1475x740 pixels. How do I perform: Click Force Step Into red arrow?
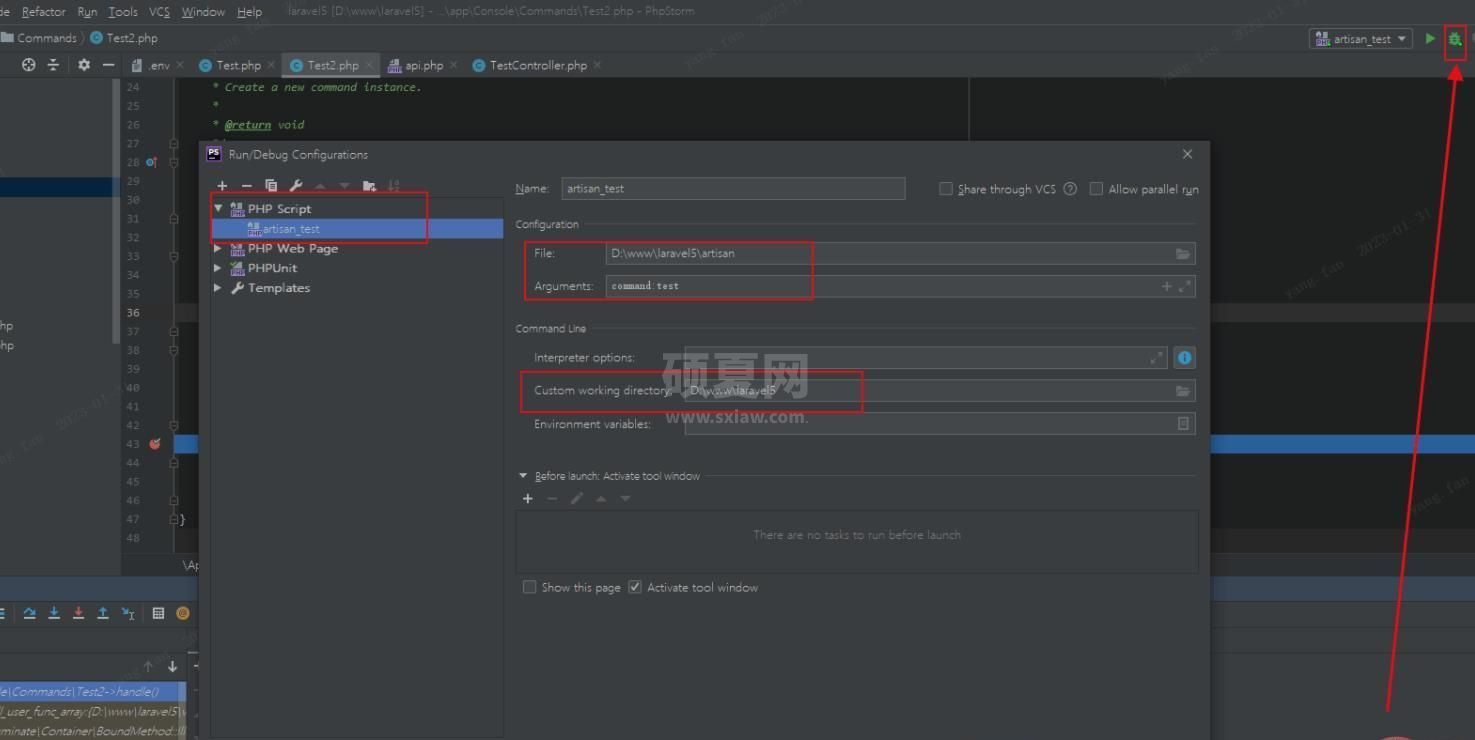[78, 613]
